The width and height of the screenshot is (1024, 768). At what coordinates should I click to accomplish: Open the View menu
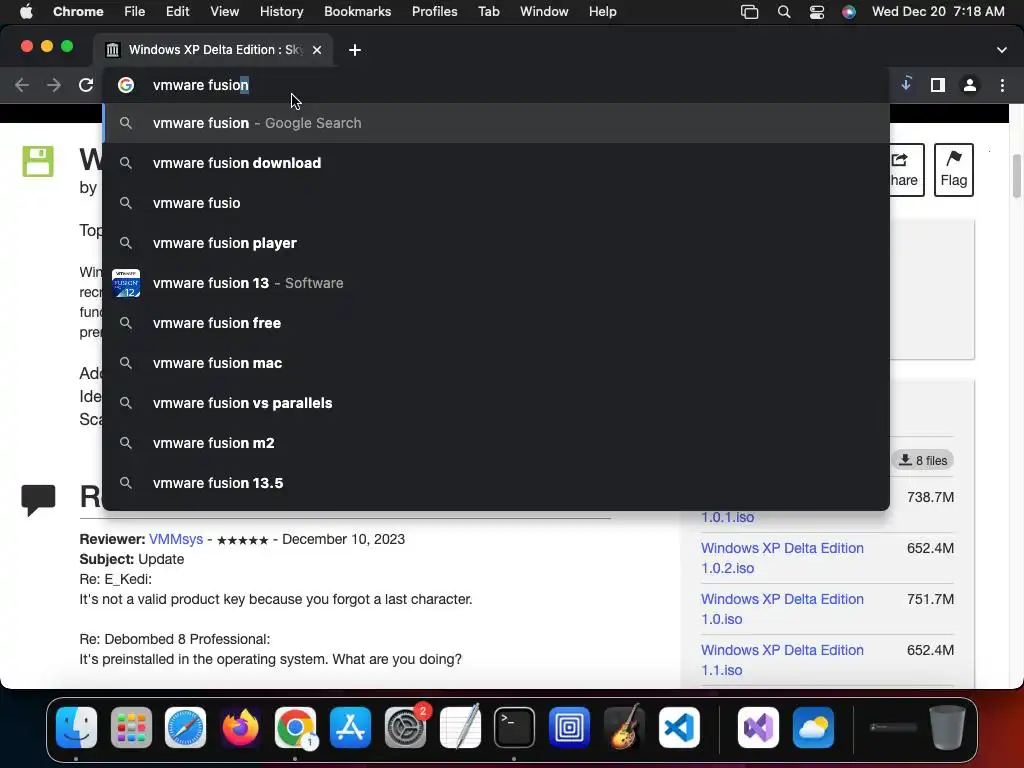(224, 11)
